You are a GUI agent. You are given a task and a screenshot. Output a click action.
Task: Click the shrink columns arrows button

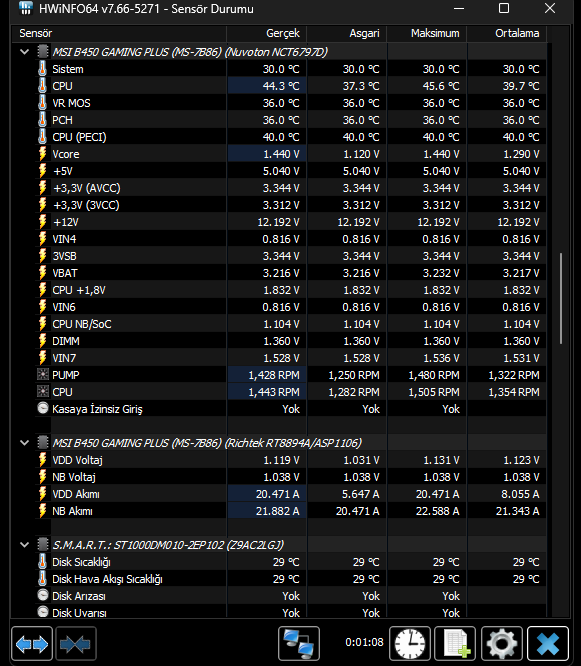pos(76,643)
